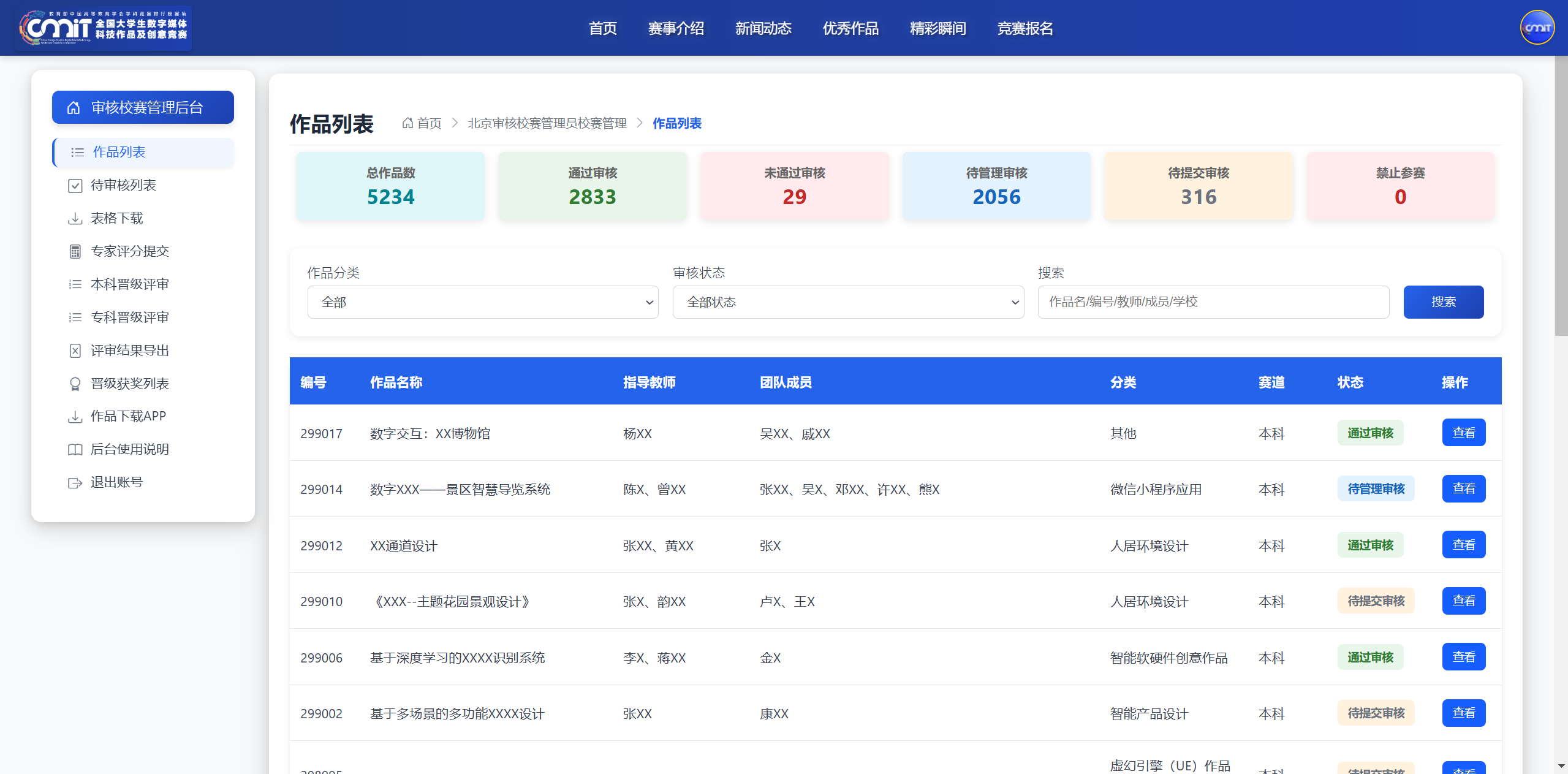Click the home icon beside 审核校赛管理后台
1568x774 pixels.
point(74,108)
